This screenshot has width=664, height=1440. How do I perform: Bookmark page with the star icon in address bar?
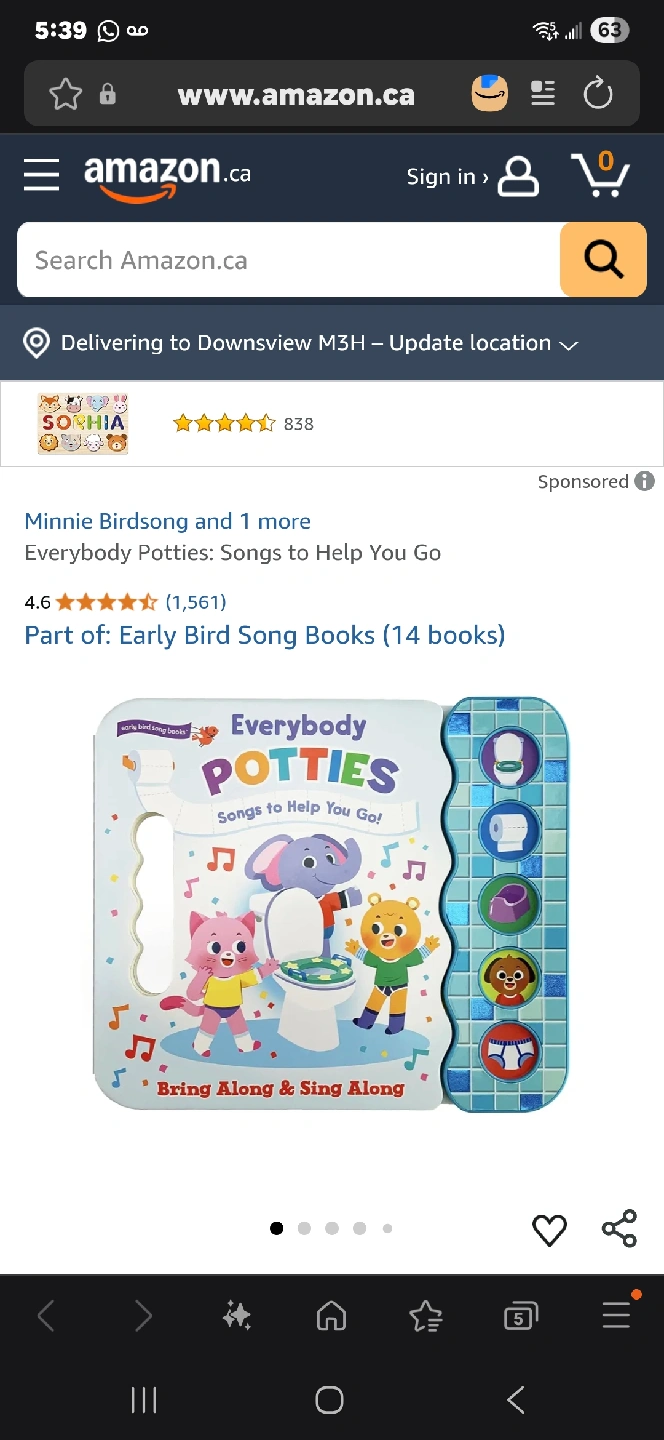[65, 95]
